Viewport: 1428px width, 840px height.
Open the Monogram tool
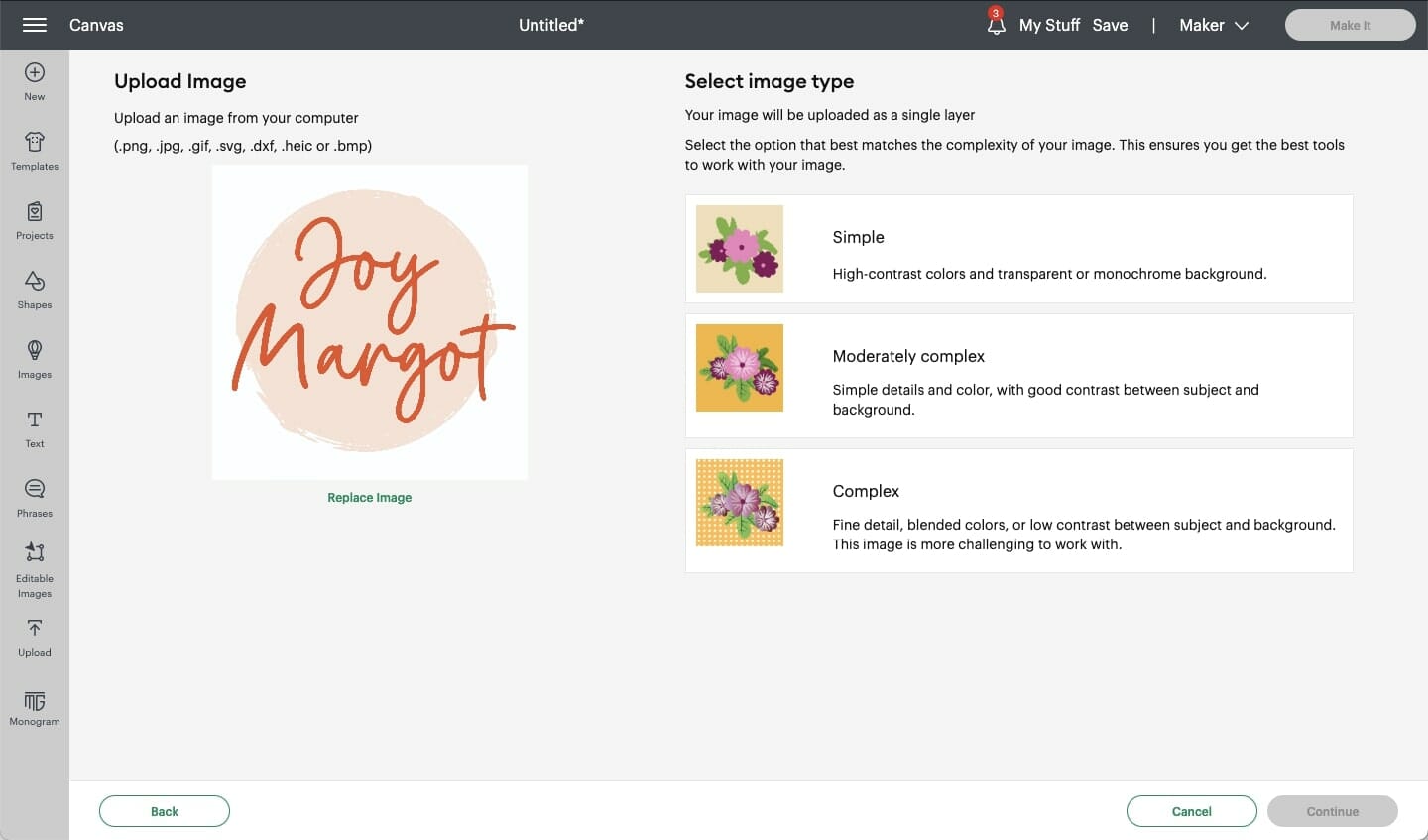[x=35, y=708]
